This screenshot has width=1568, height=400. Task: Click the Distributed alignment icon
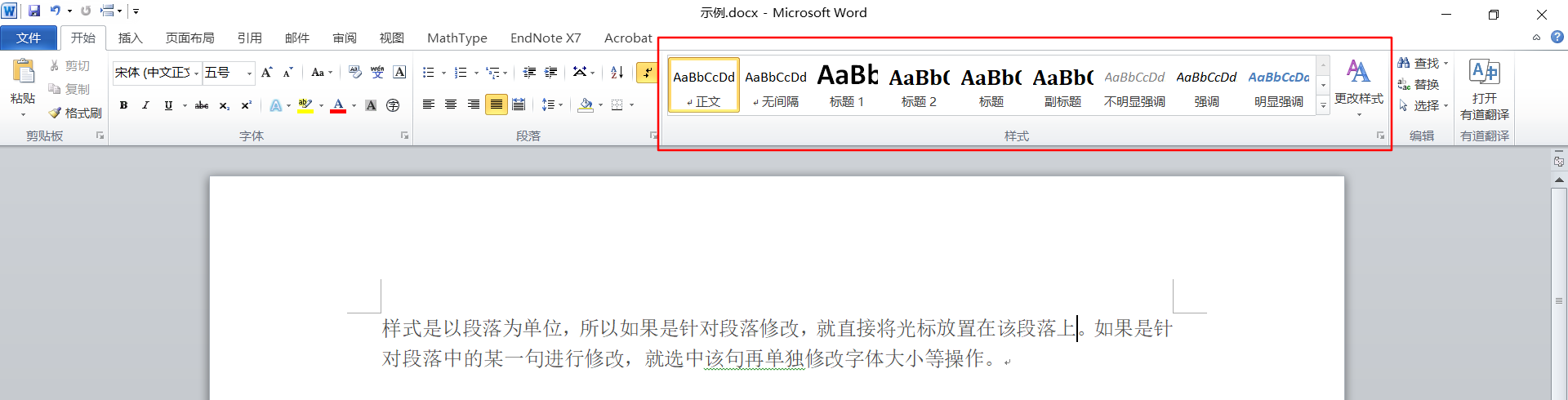pos(519,104)
